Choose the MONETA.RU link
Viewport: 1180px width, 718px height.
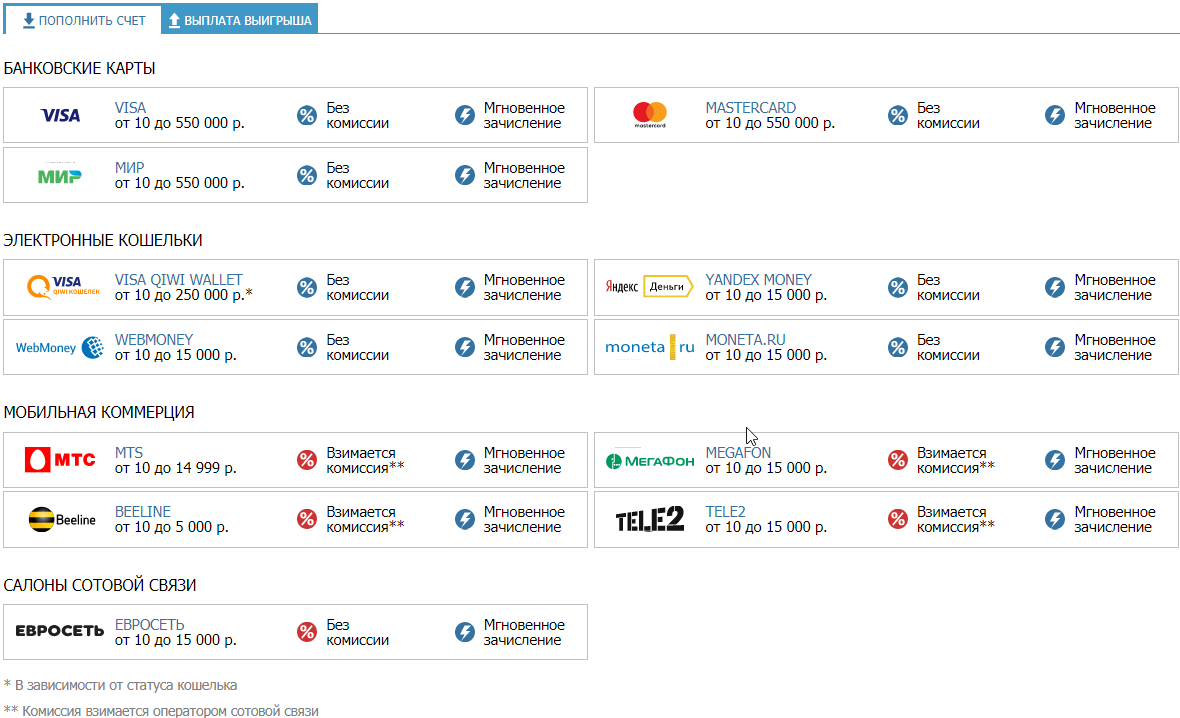(x=745, y=339)
